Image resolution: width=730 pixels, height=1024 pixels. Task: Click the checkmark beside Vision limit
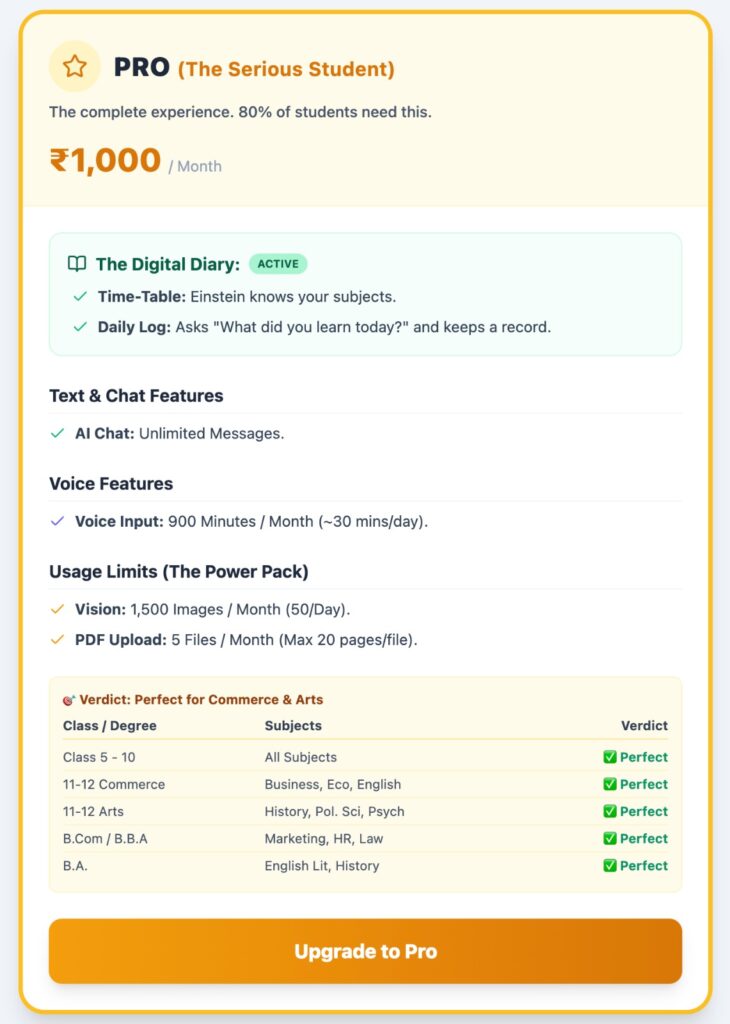coord(58,609)
